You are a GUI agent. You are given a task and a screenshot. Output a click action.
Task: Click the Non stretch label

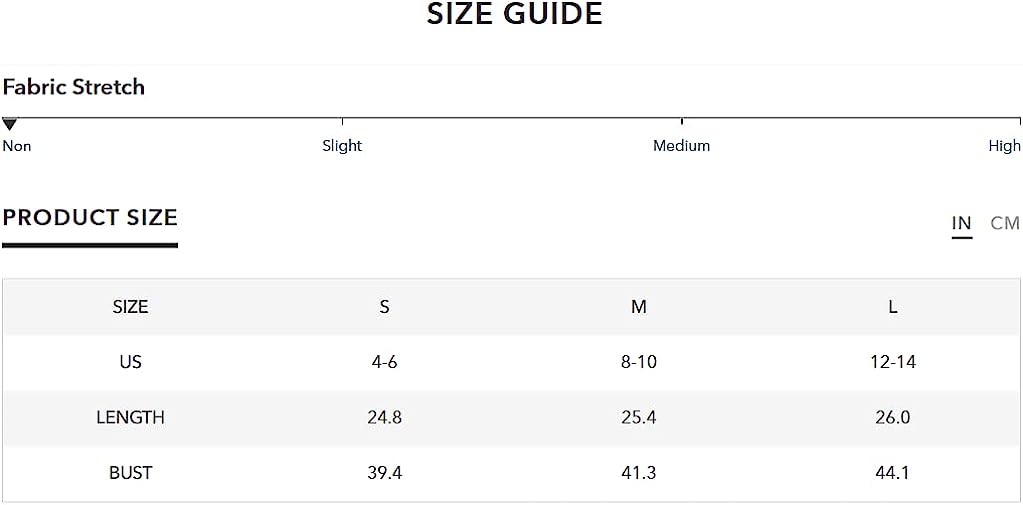tap(17, 145)
